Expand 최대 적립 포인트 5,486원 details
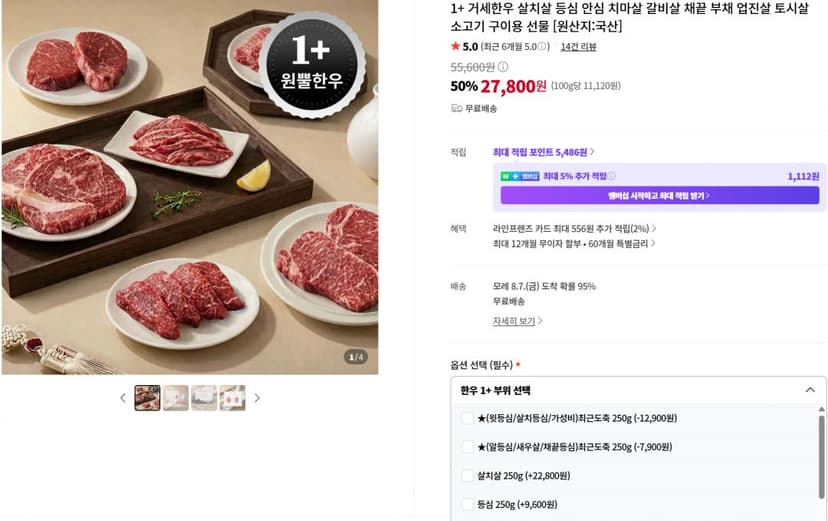 [543, 153]
